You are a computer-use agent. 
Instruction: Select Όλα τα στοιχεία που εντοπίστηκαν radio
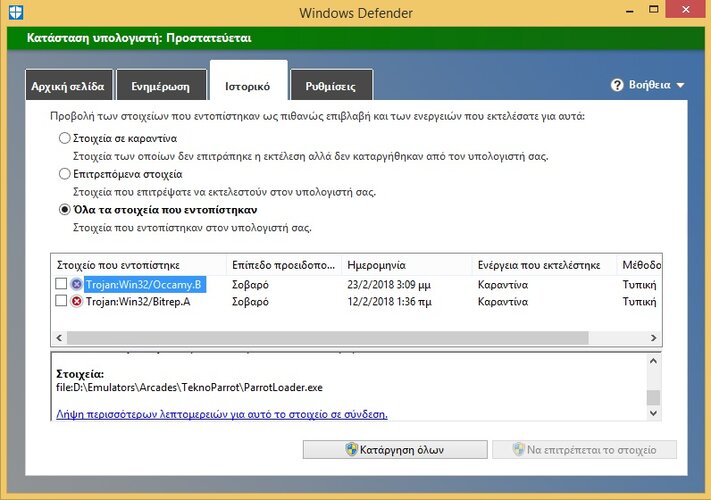pos(65,209)
